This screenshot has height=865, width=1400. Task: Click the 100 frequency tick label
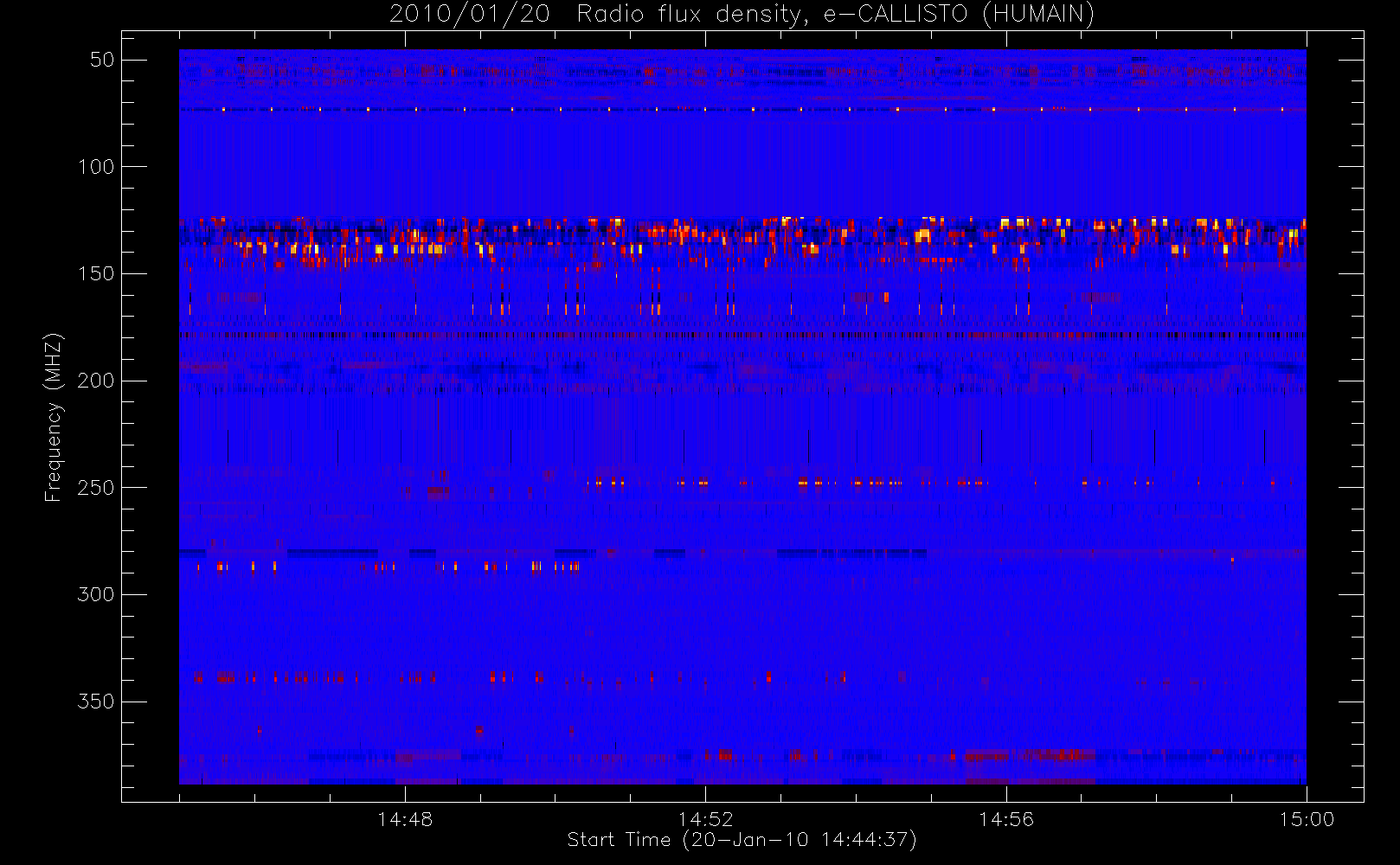(96, 166)
